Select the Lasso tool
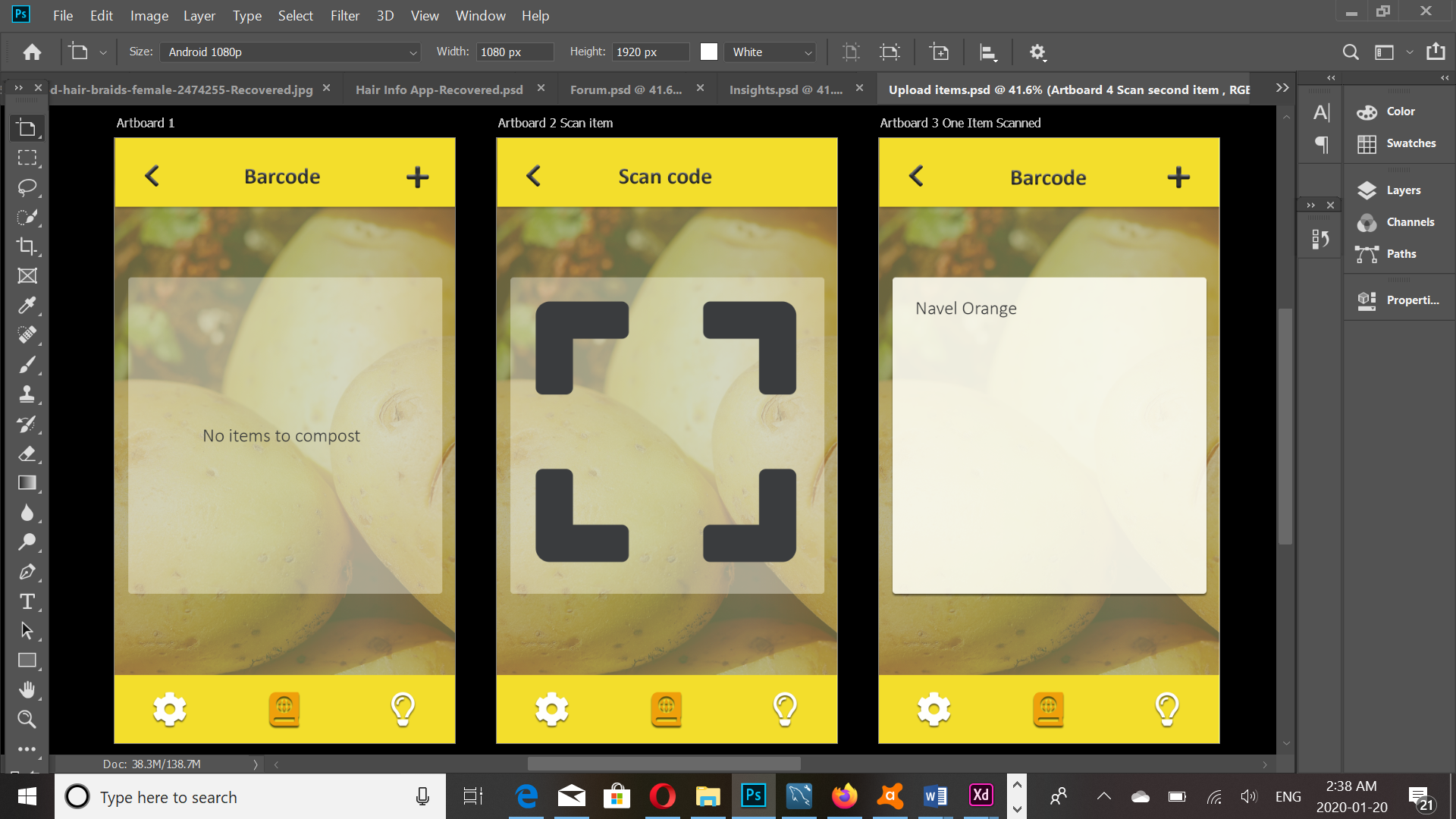 [27, 187]
